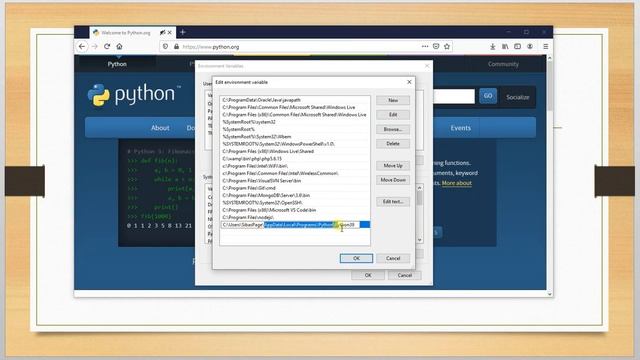Click OK in Environment Variables window
Viewport: 640px width, 360px height.
click(x=368, y=276)
